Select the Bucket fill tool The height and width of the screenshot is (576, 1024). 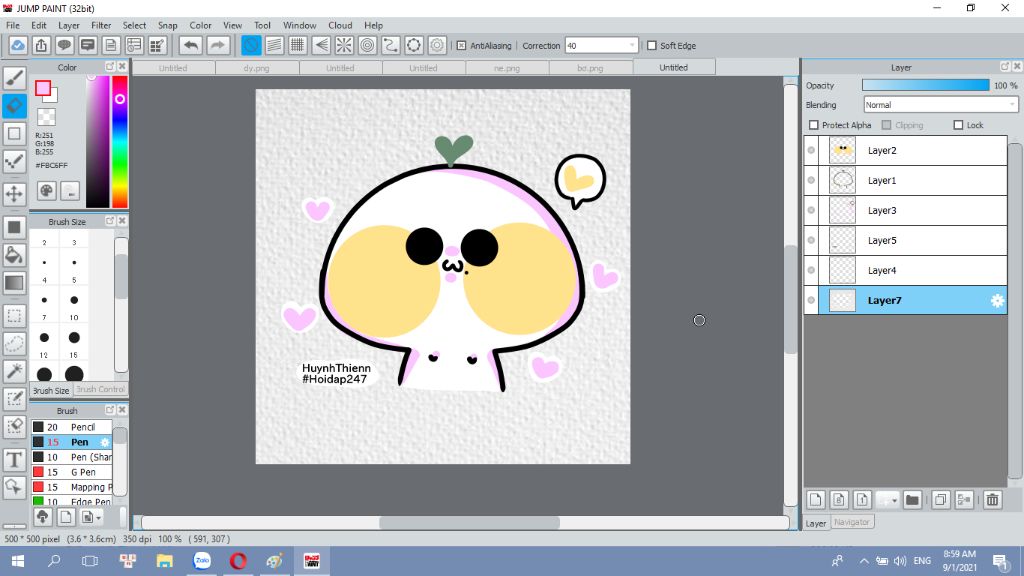coord(14,255)
